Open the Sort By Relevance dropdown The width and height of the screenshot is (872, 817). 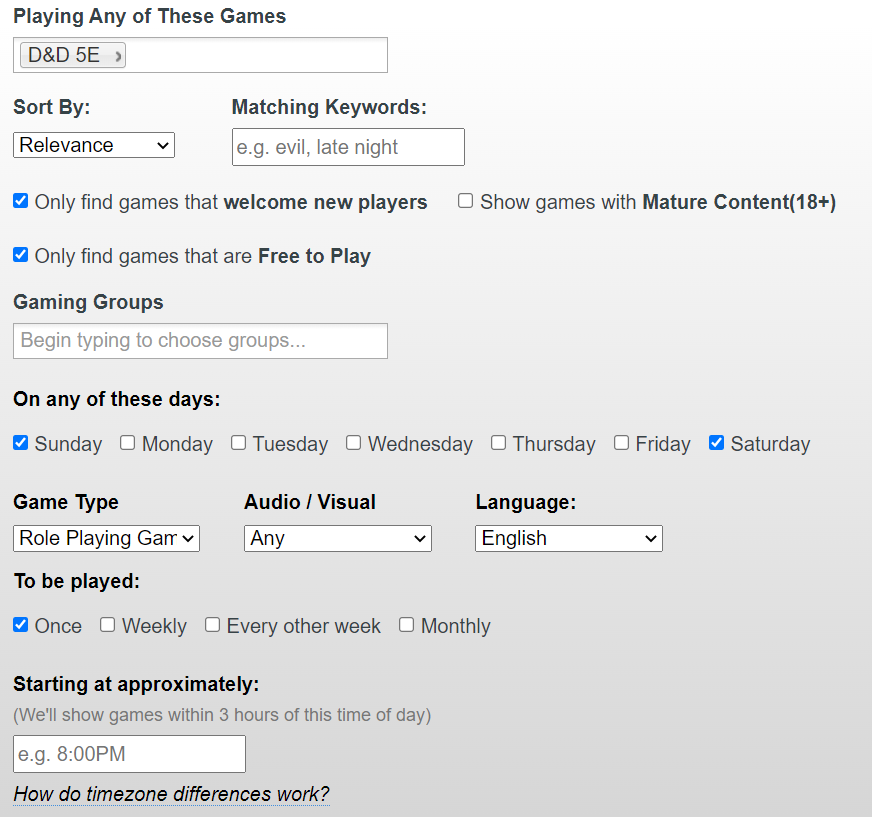[94, 145]
